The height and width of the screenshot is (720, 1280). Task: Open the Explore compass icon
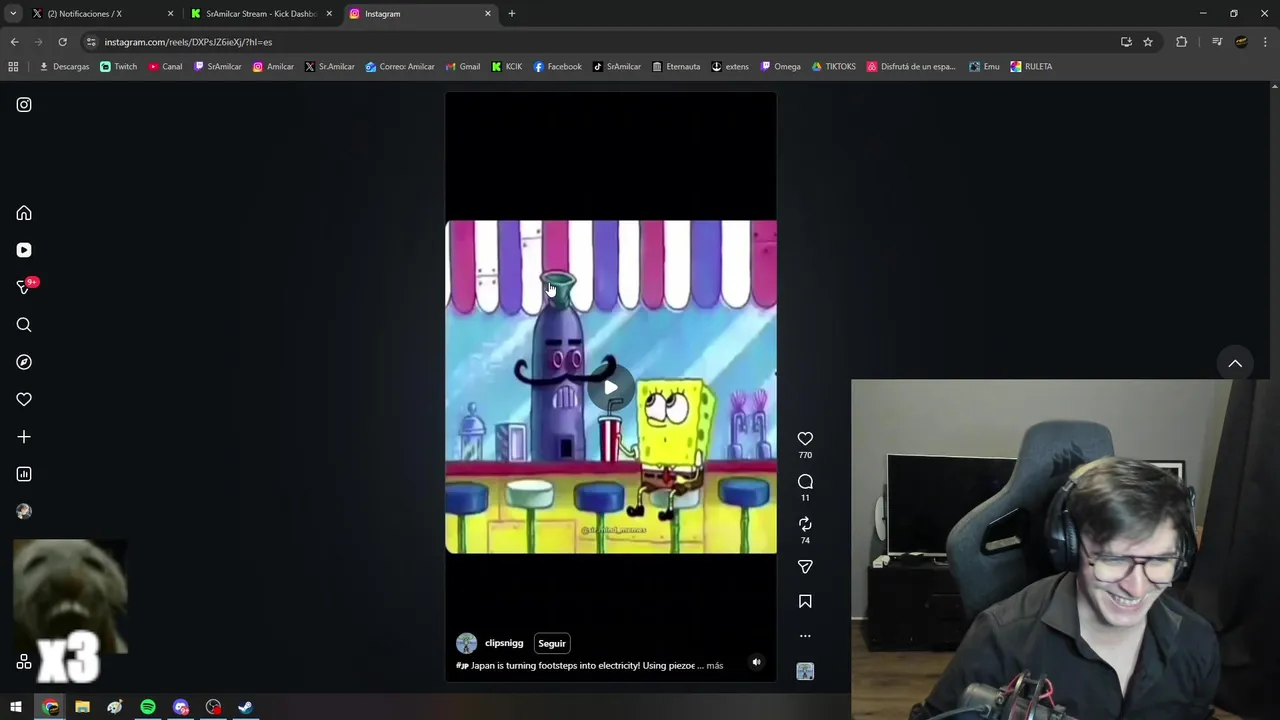click(x=24, y=362)
